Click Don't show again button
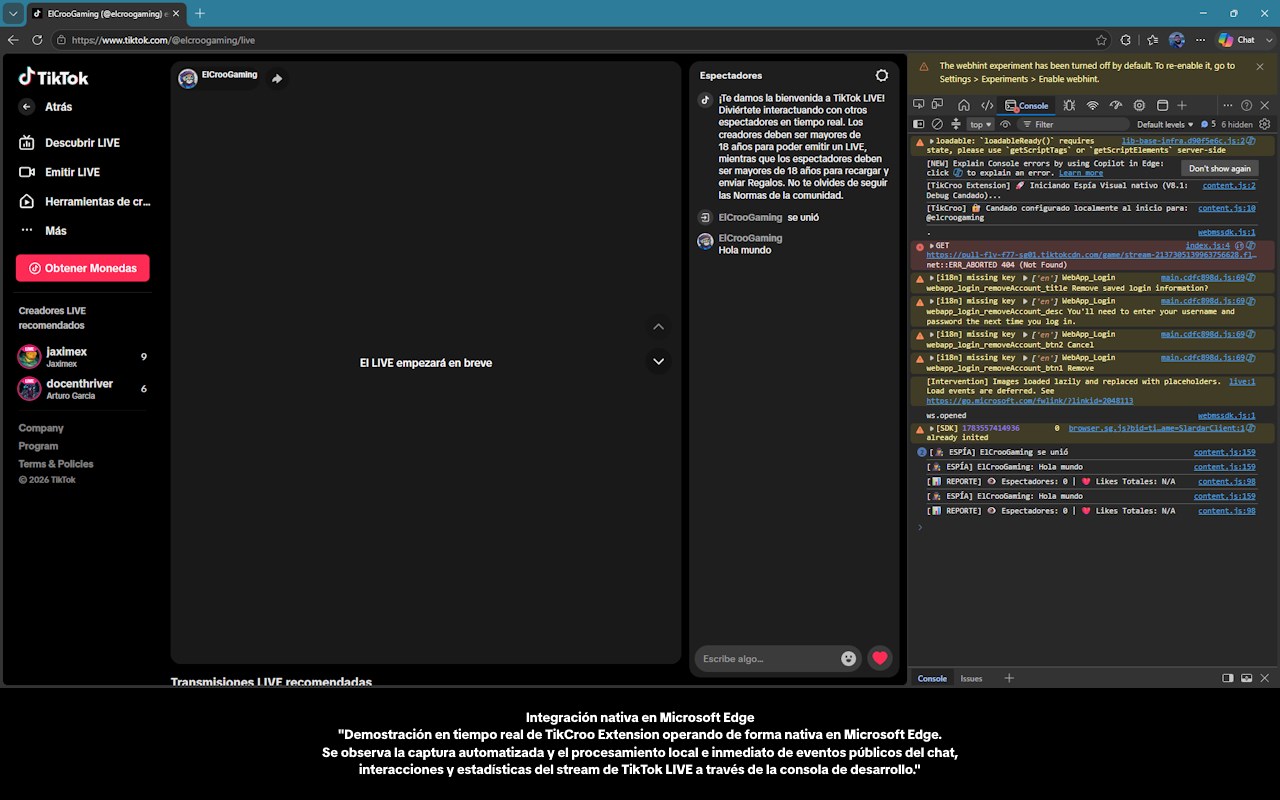1280x800 pixels. pyautogui.click(x=1219, y=168)
